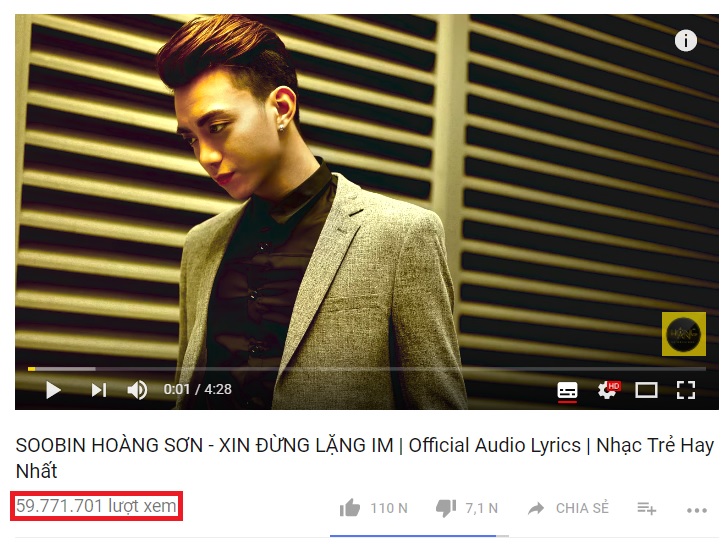The width and height of the screenshot is (724, 545).
Task: Skip to the next video
Action: click(99, 390)
